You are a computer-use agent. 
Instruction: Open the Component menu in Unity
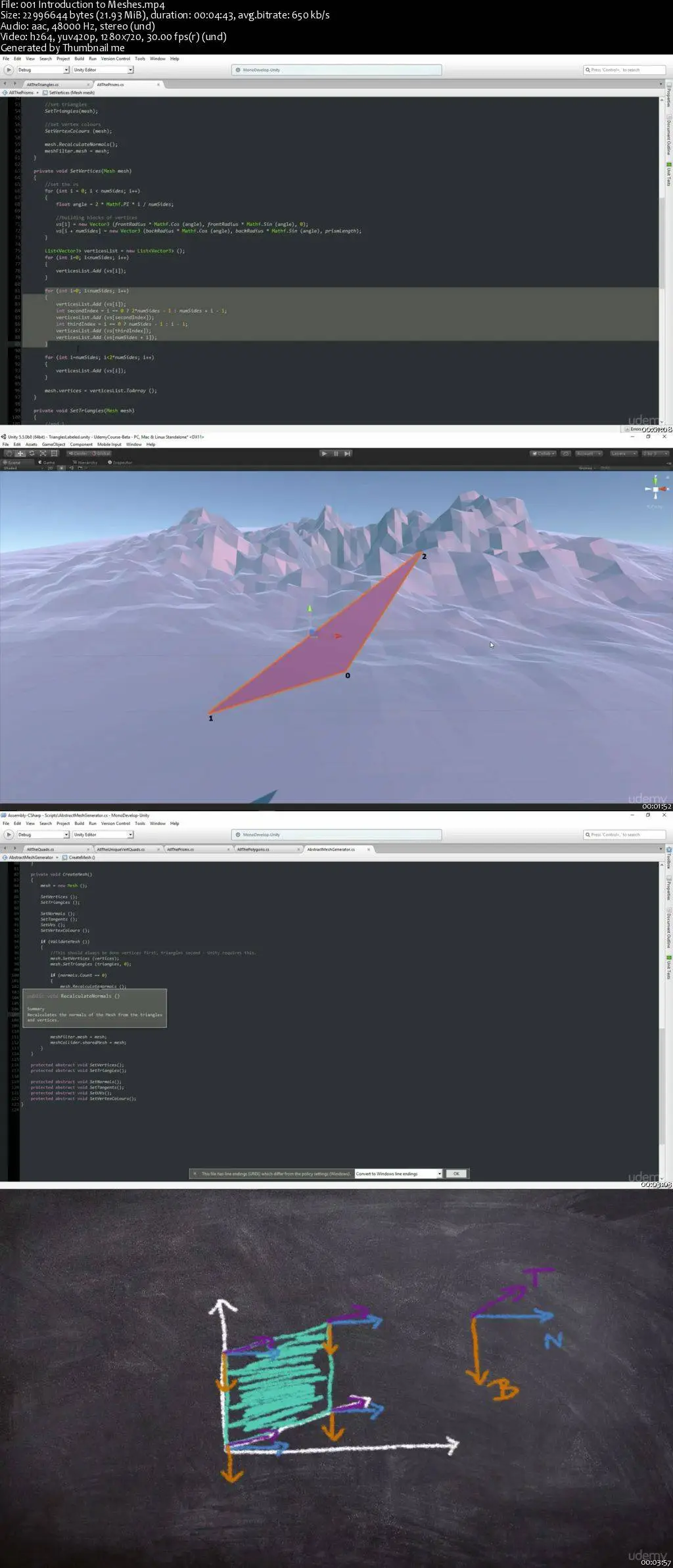pyautogui.click(x=81, y=444)
